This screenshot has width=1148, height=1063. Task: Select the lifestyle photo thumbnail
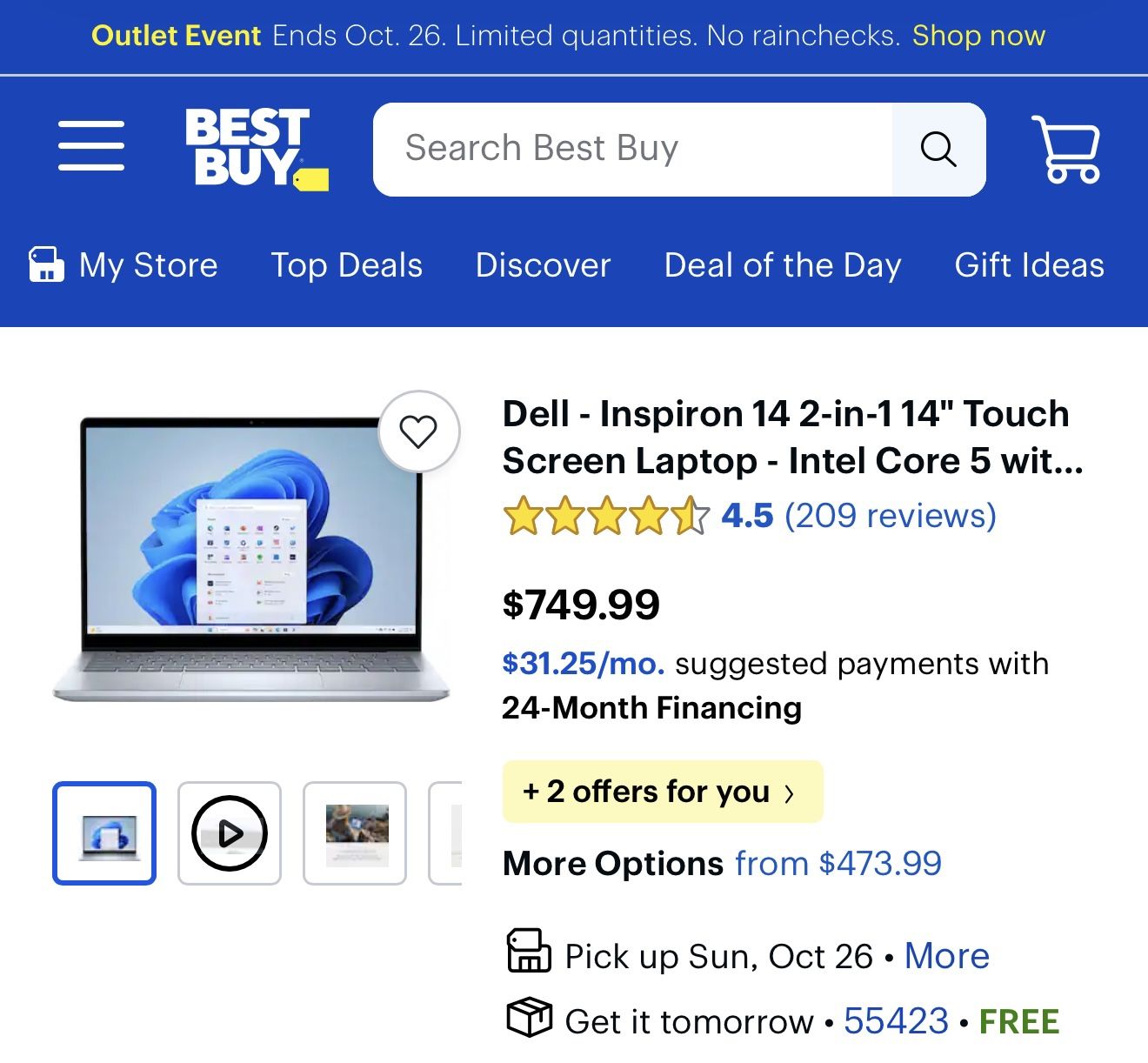[x=355, y=832]
